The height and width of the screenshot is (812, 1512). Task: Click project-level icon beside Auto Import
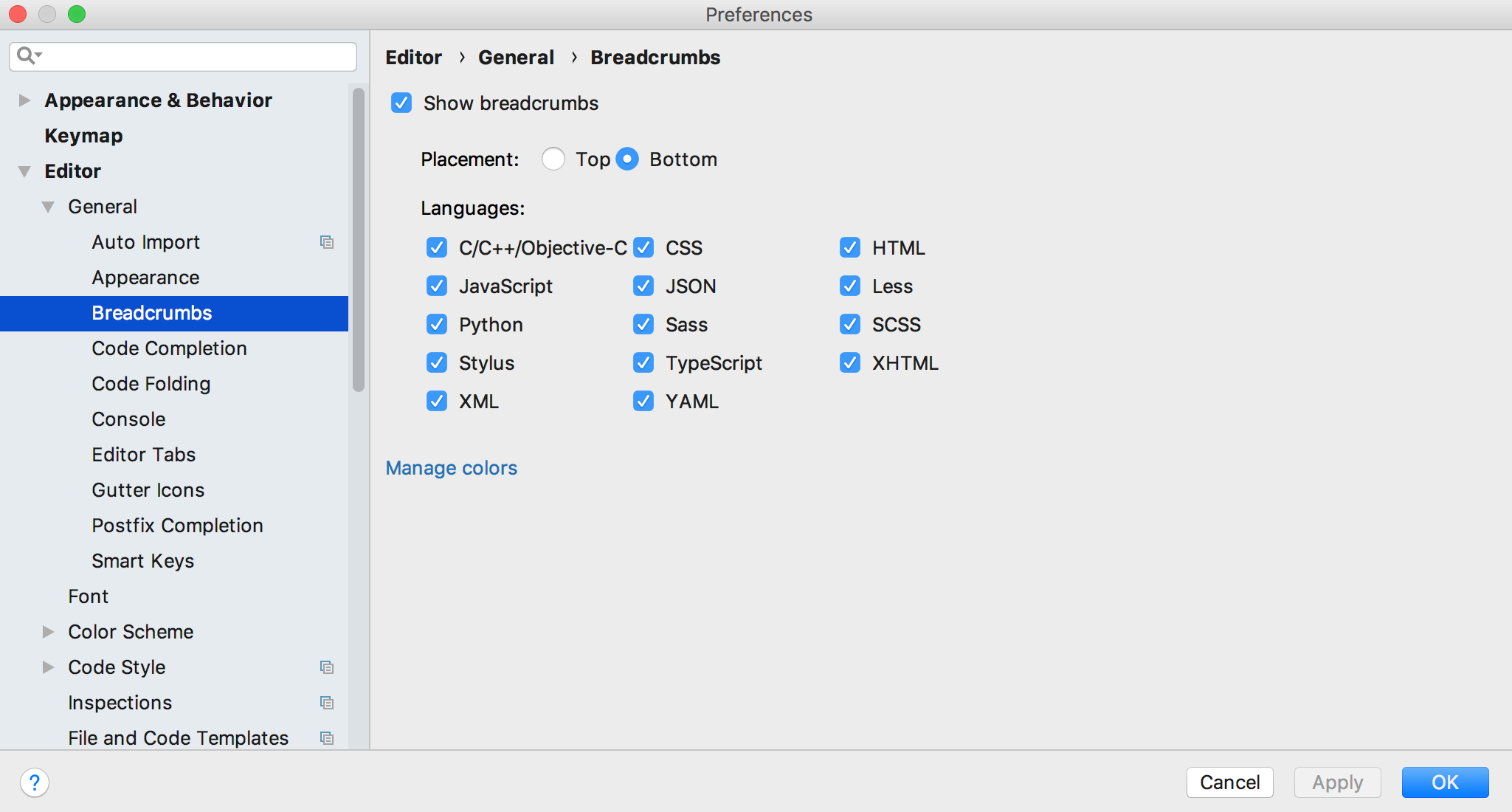pos(327,242)
